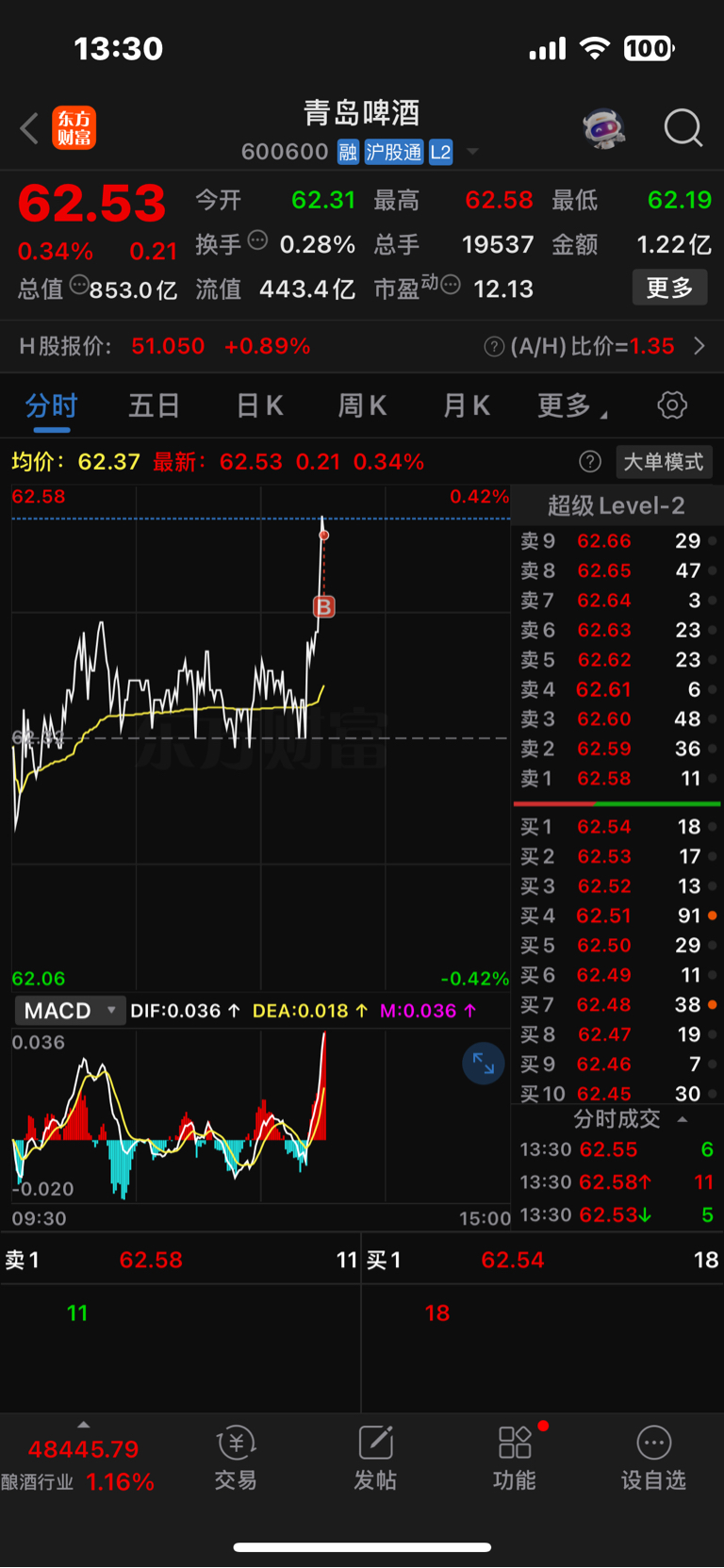Tap the help icon beside 大单模式

(590, 461)
